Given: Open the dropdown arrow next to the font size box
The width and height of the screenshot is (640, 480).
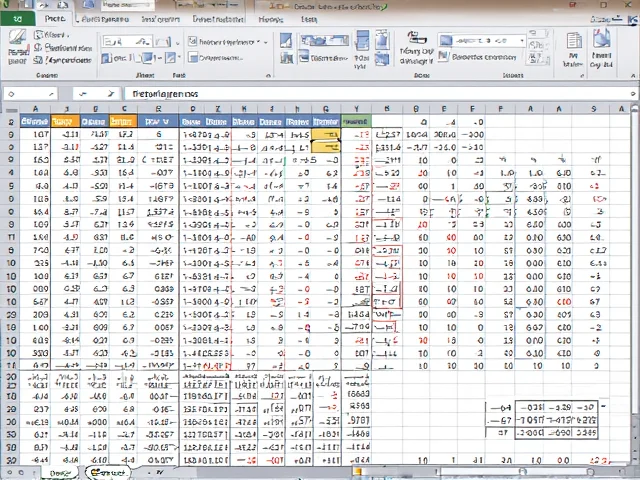Looking at the screenshot, I should point(178,42).
